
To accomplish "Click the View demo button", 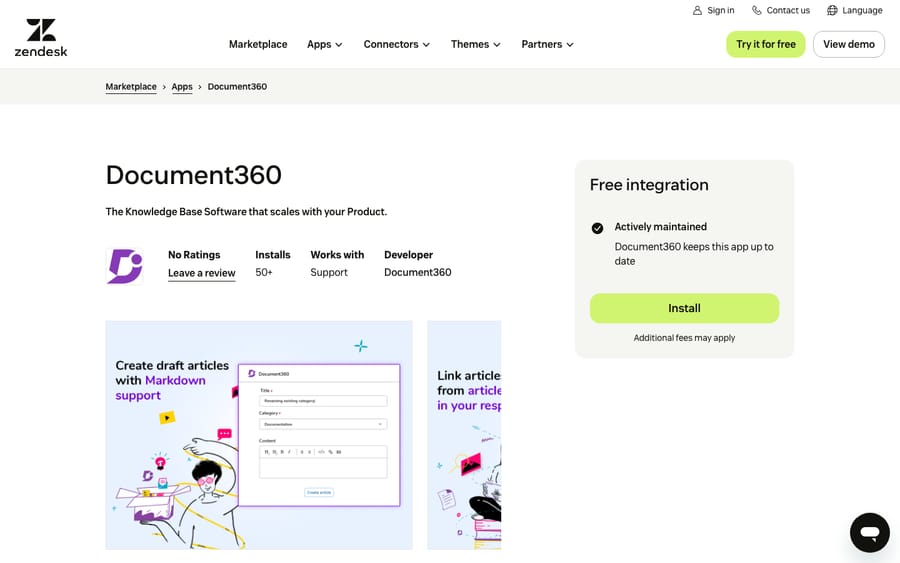I will click(x=849, y=44).
